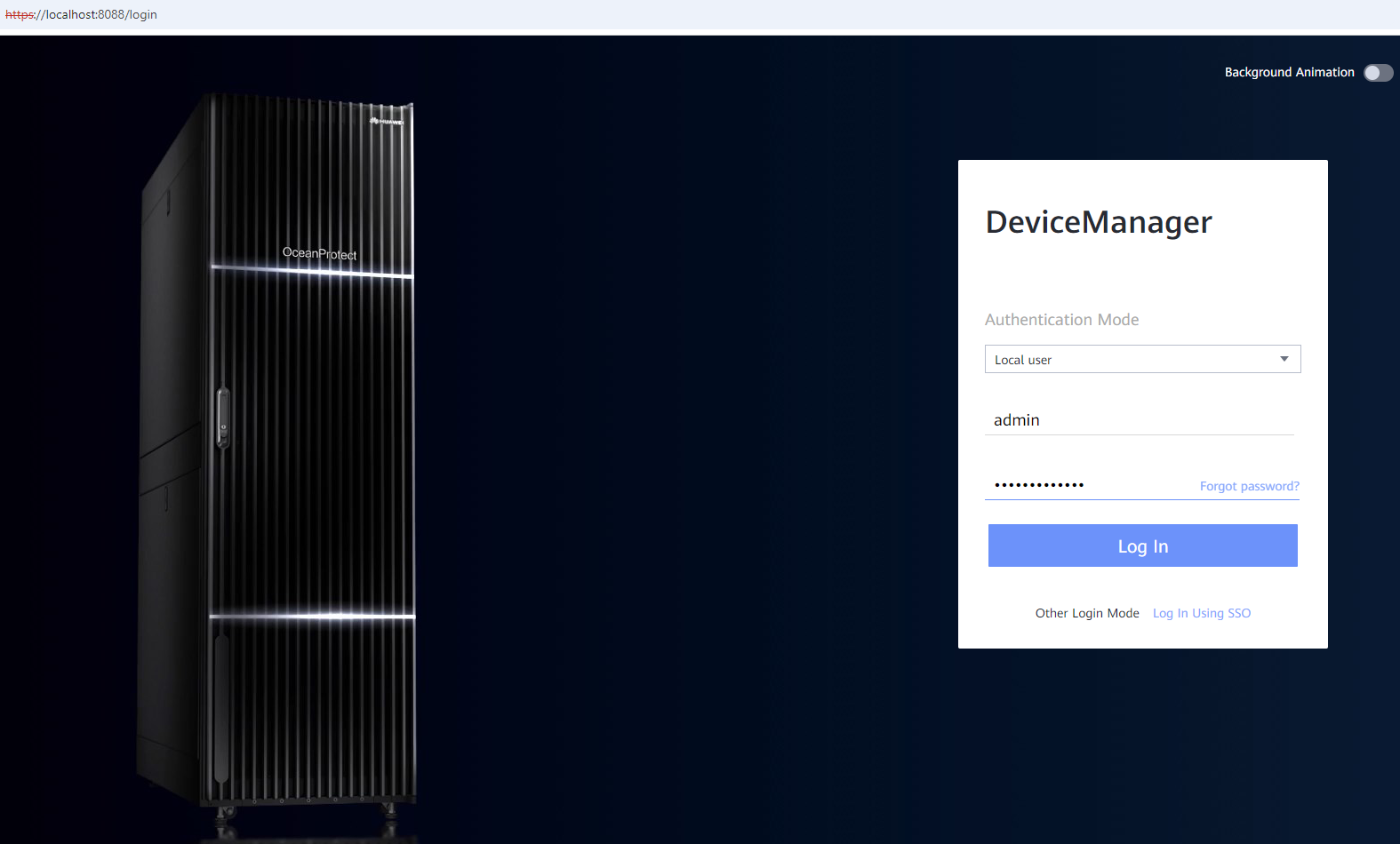Click the Other Login Mode text
The image size is (1400, 844).
click(x=1087, y=613)
